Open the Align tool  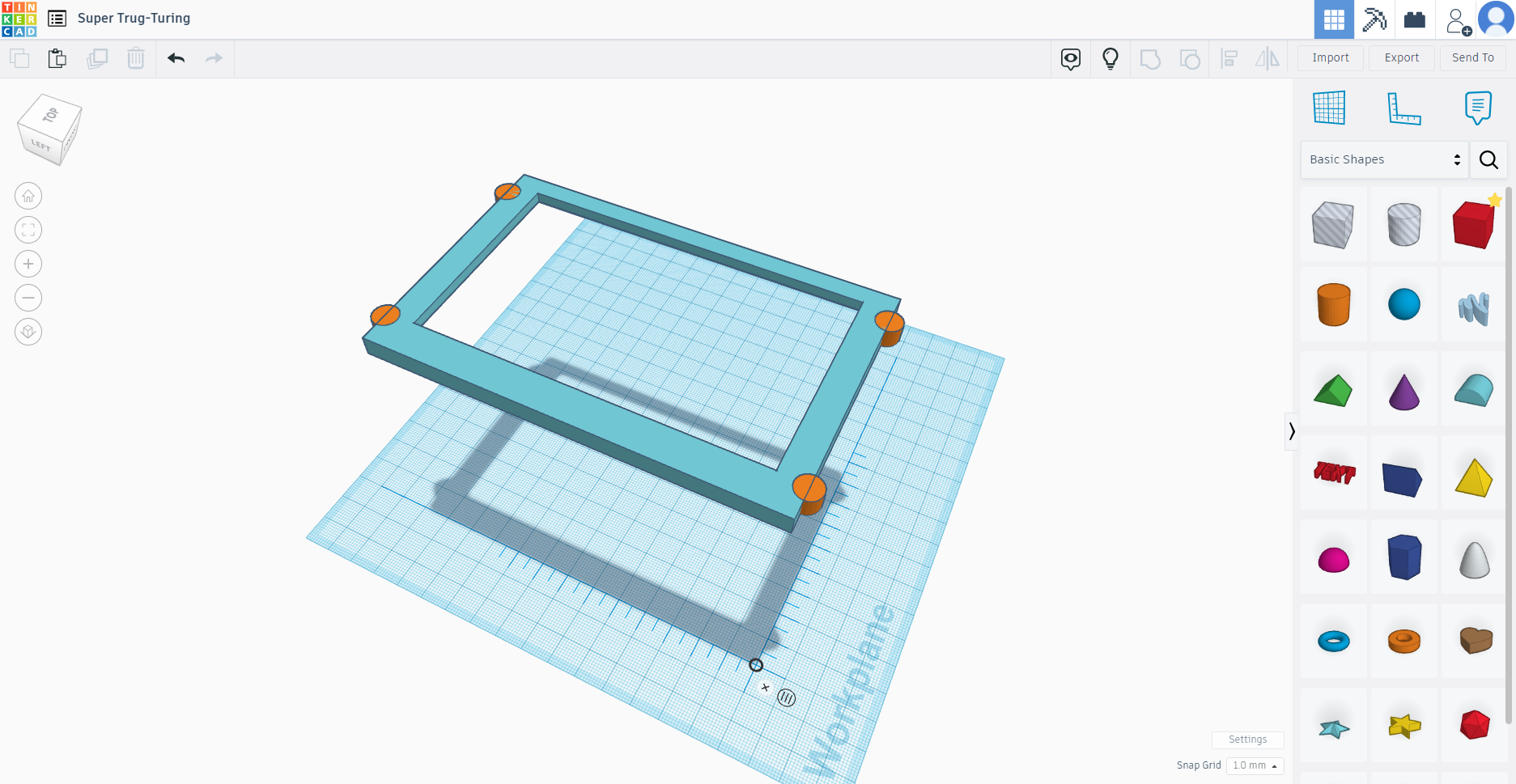(x=1229, y=58)
